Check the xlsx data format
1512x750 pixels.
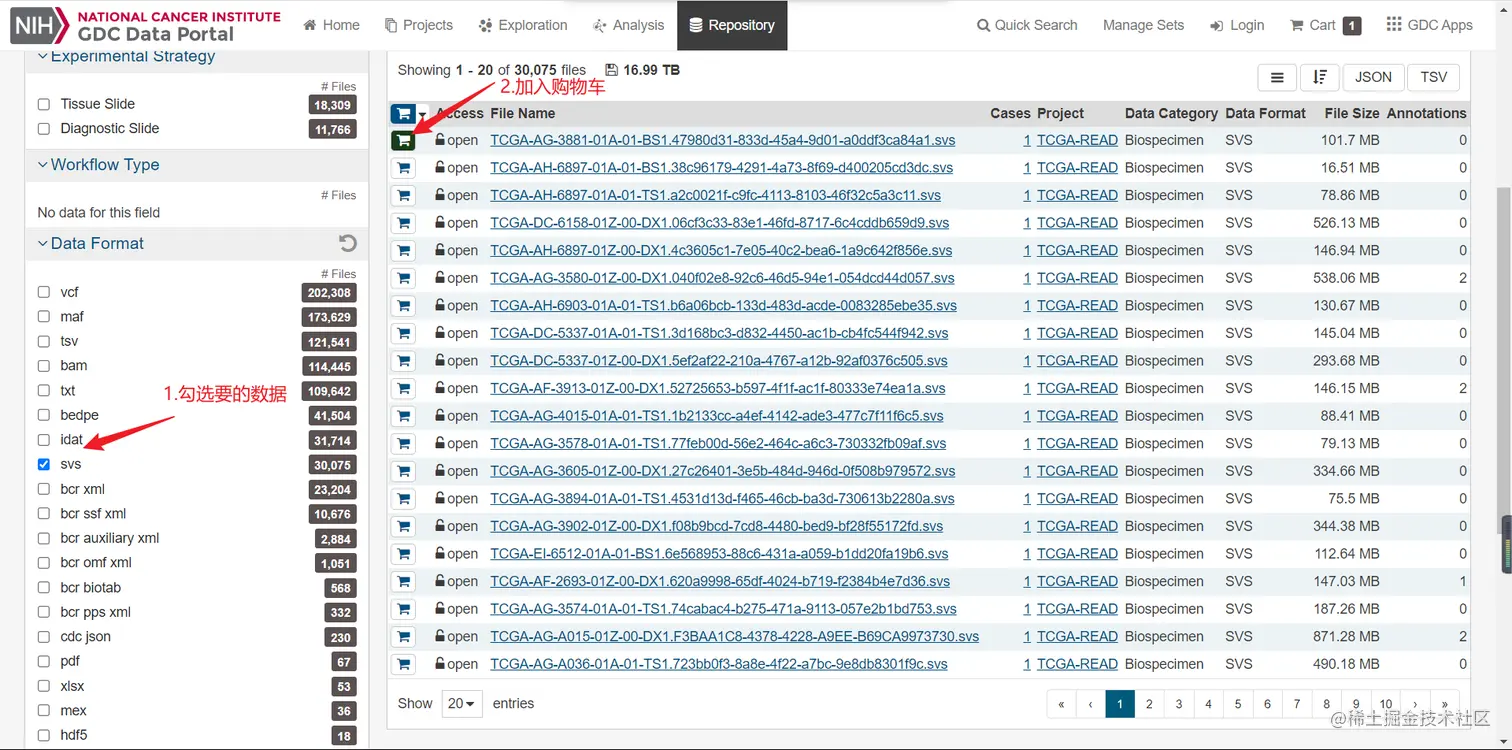pyautogui.click(x=44, y=686)
